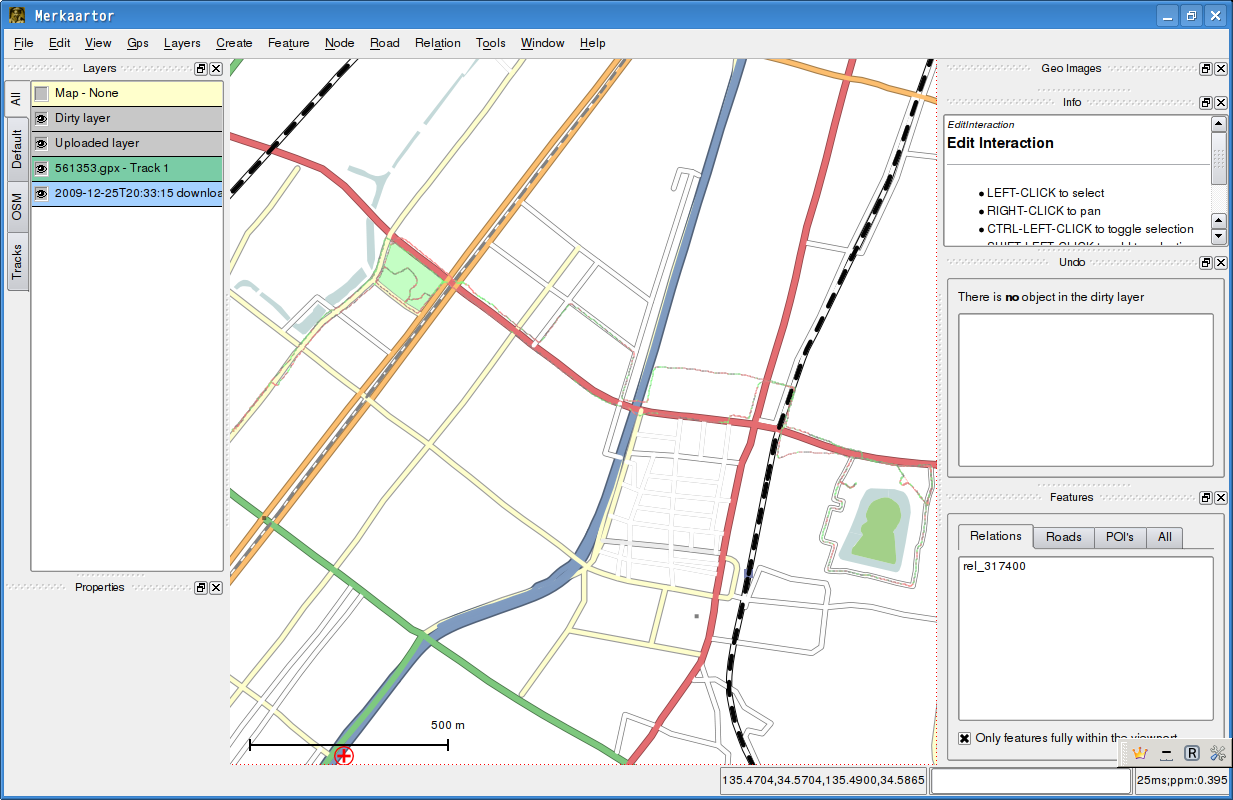This screenshot has width=1233, height=800.
Task: Open the Tools menu
Action: 491,43
